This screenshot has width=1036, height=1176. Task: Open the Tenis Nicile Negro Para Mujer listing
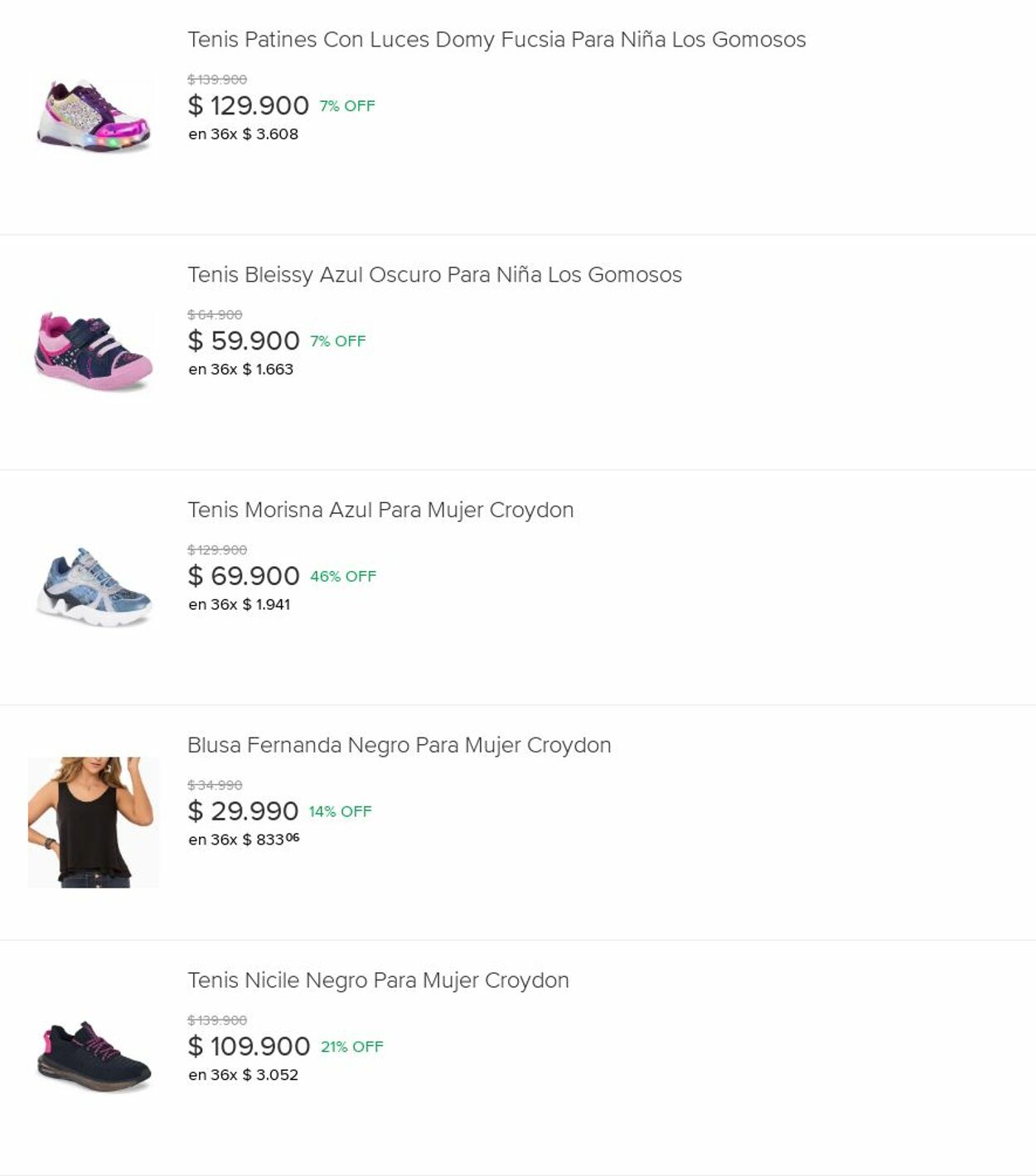tap(378, 981)
